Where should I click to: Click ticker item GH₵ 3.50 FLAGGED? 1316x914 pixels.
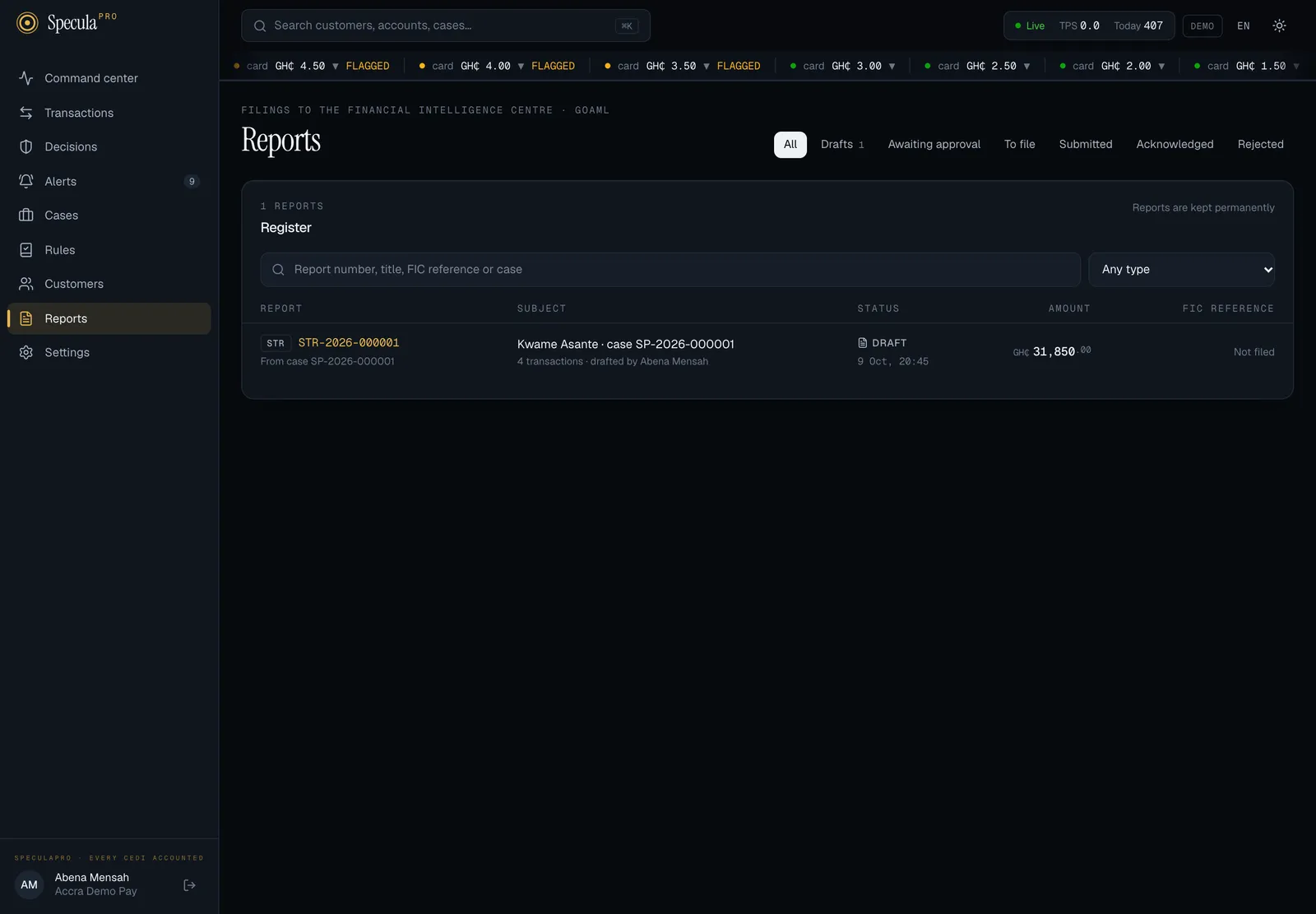pyautogui.click(x=683, y=66)
